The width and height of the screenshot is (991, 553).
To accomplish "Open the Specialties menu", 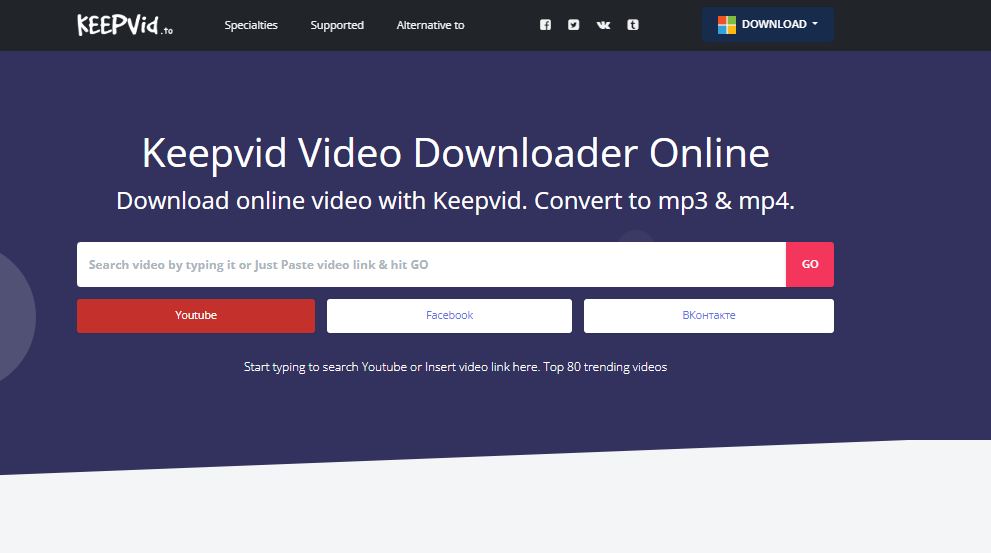I will point(251,25).
